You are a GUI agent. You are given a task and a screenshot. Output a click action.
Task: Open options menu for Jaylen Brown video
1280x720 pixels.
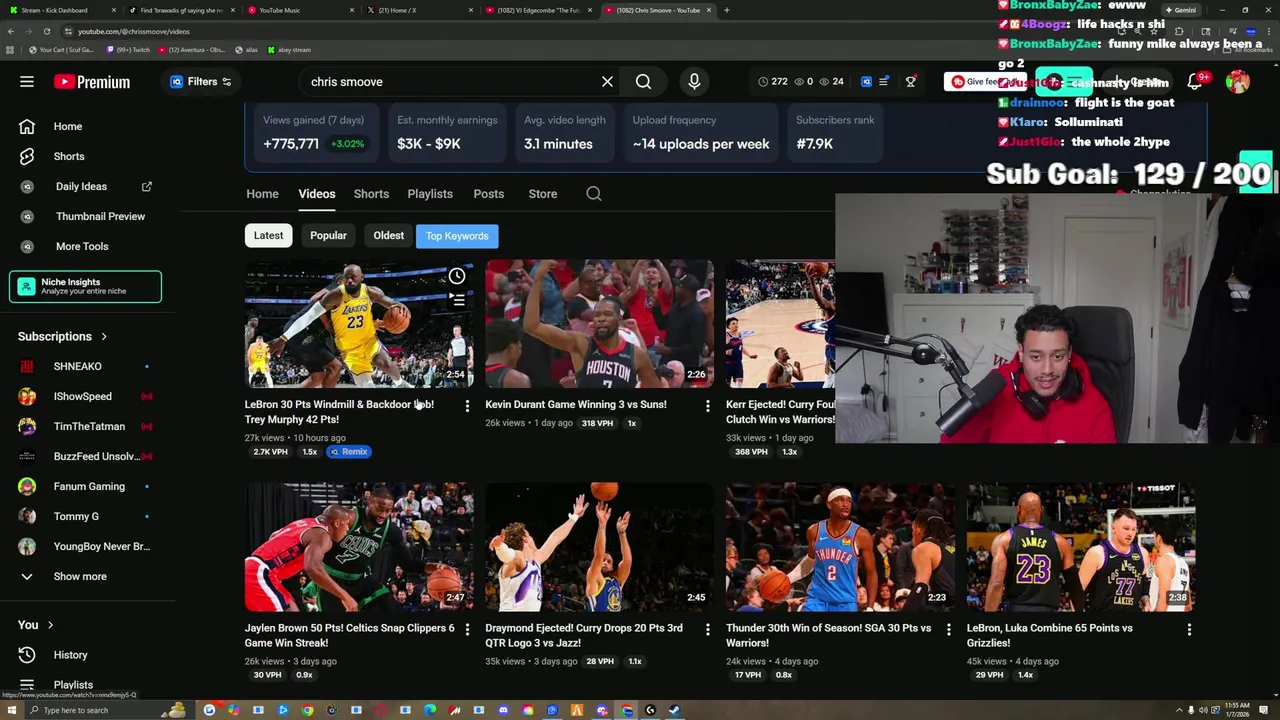click(x=467, y=630)
